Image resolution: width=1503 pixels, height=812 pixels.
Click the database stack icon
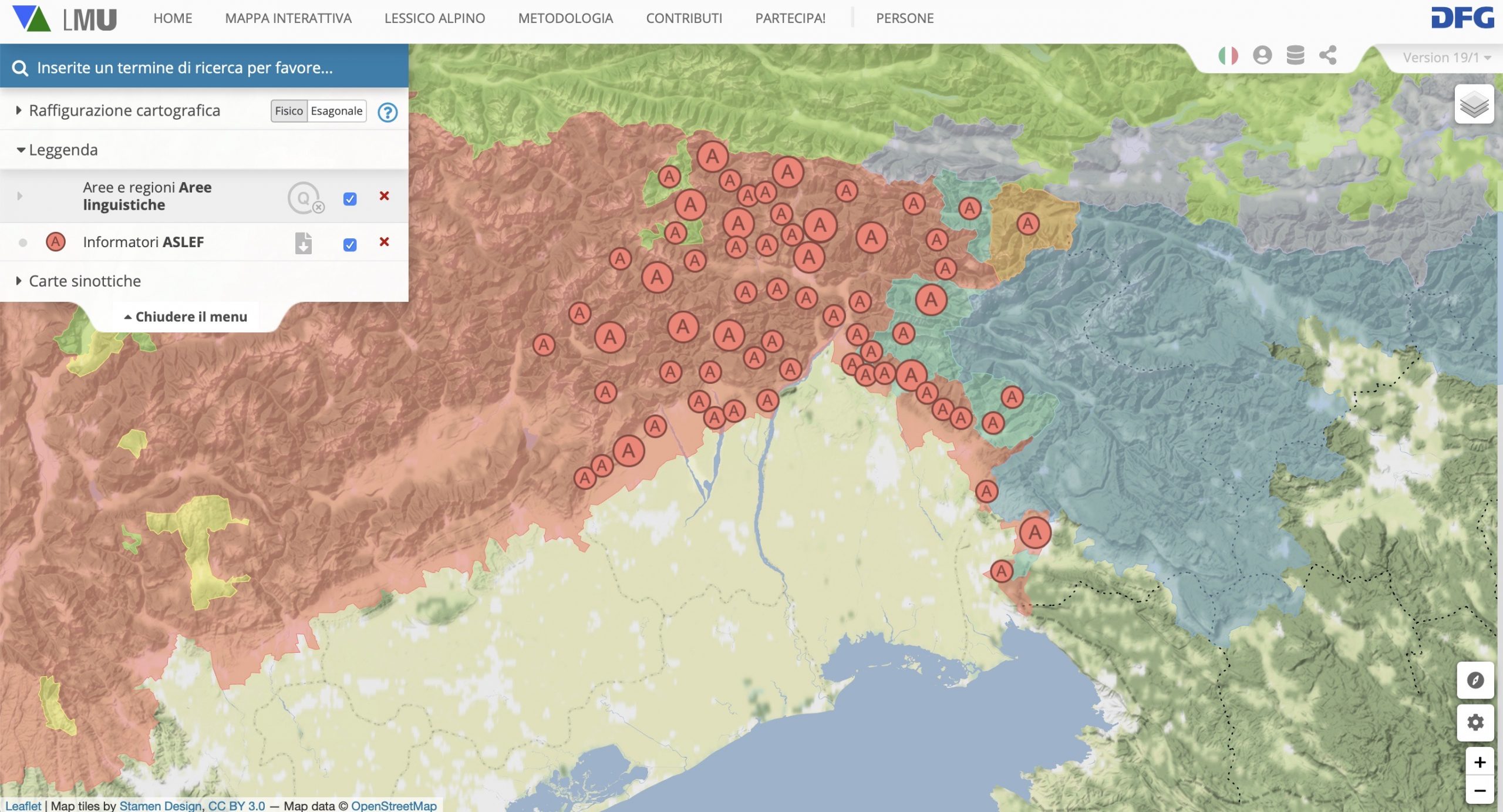(x=1295, y=56)
